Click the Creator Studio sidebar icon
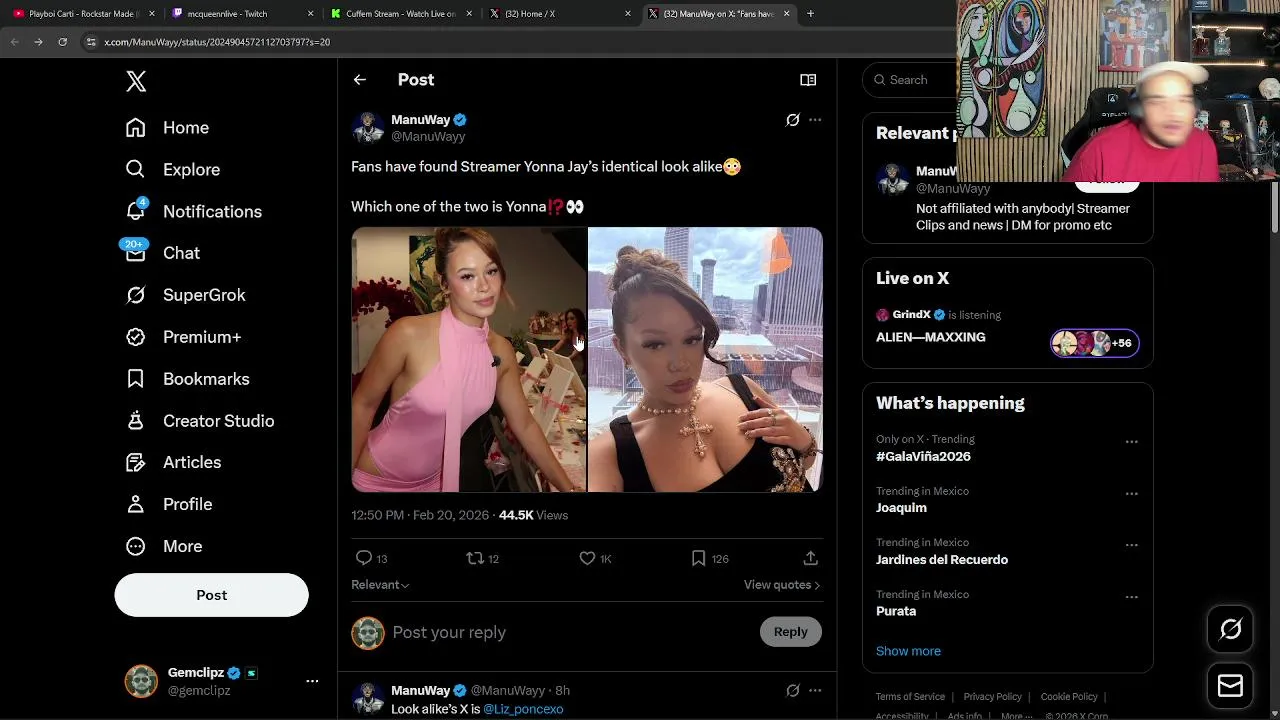This screenshot has width=1280, height=720. pyautogui.click(x=136, y=421)
